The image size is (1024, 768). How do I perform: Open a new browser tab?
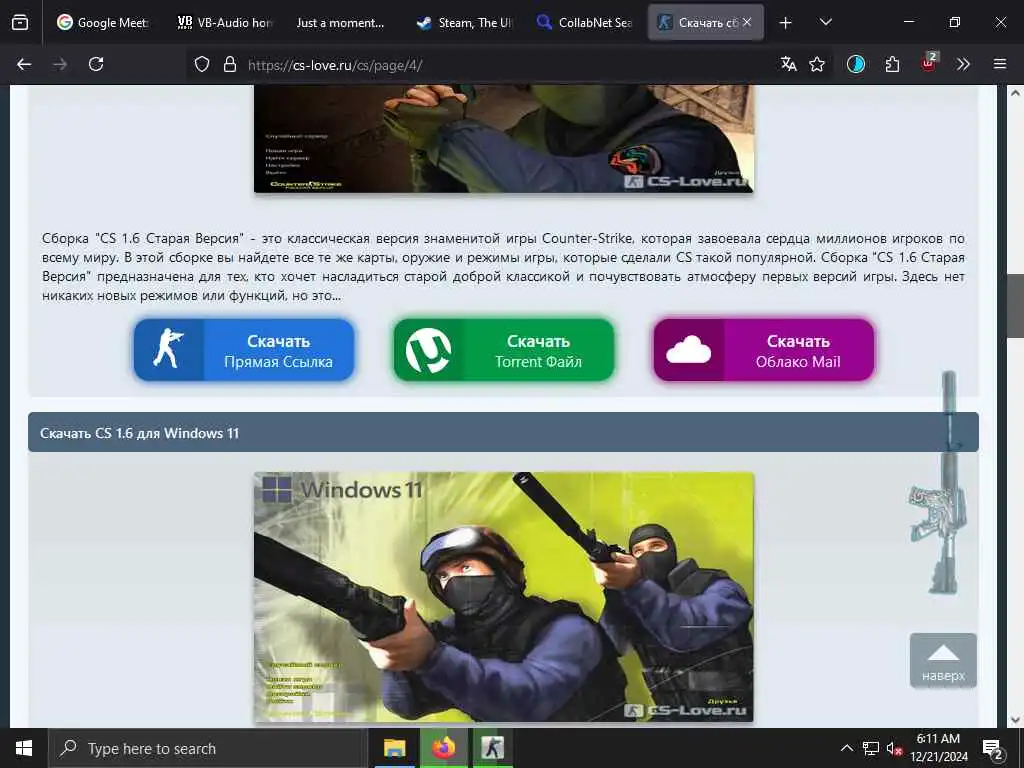[x=786, y=23]
